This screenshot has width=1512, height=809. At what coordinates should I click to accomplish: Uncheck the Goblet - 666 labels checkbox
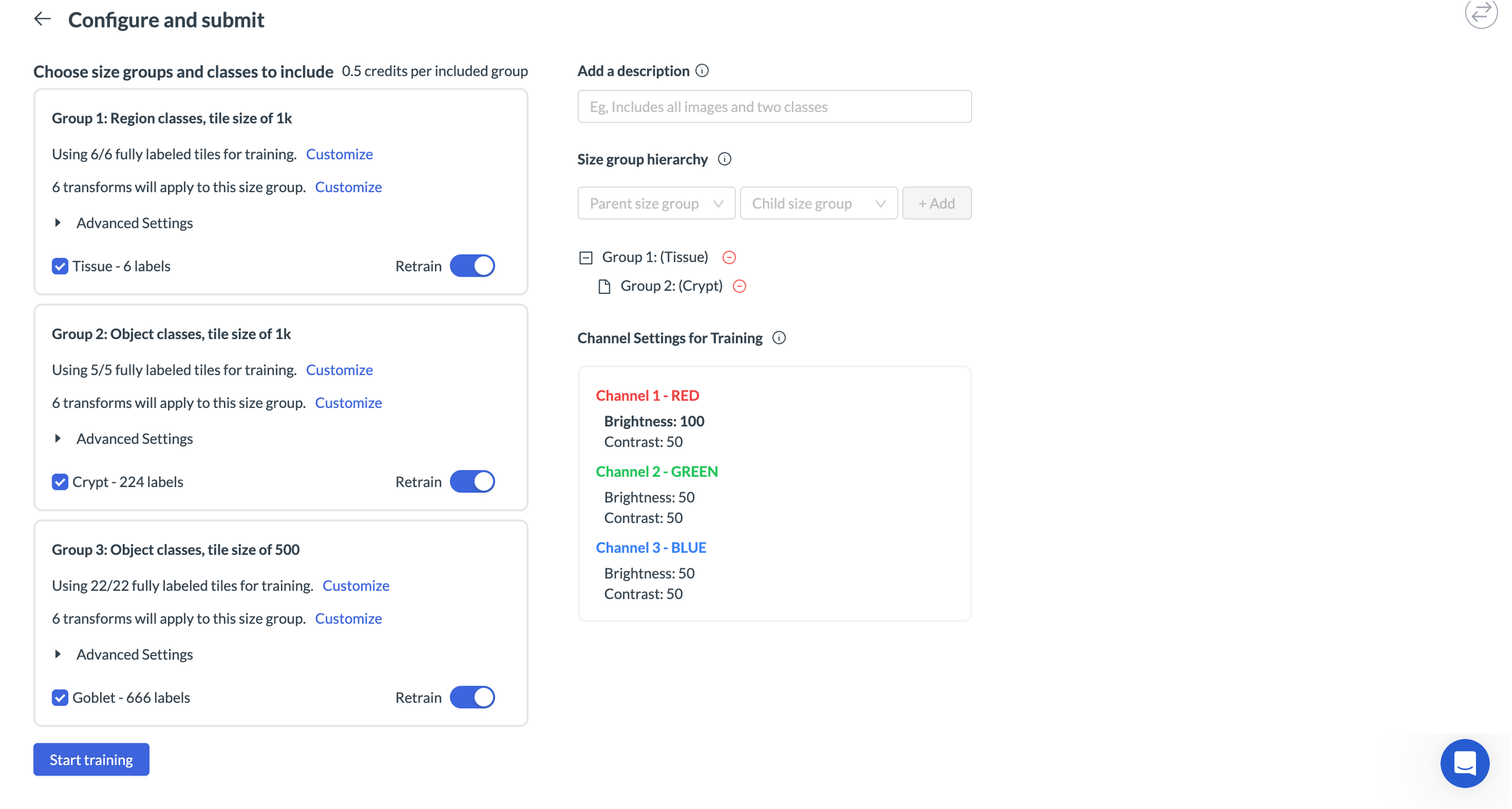[60, 698]
